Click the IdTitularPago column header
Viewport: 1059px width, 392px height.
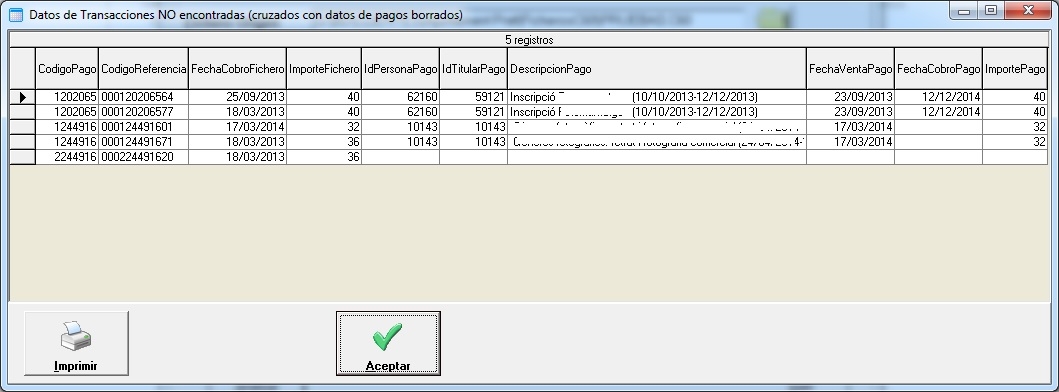point(473,68)
